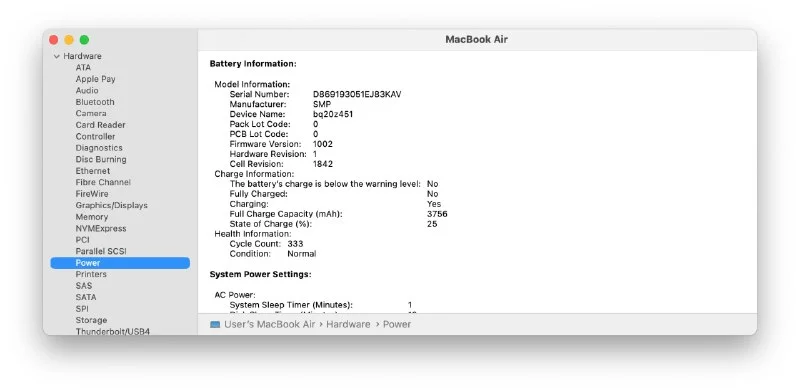Click System Sleep Timer (Minutes) label

point(291,305)
